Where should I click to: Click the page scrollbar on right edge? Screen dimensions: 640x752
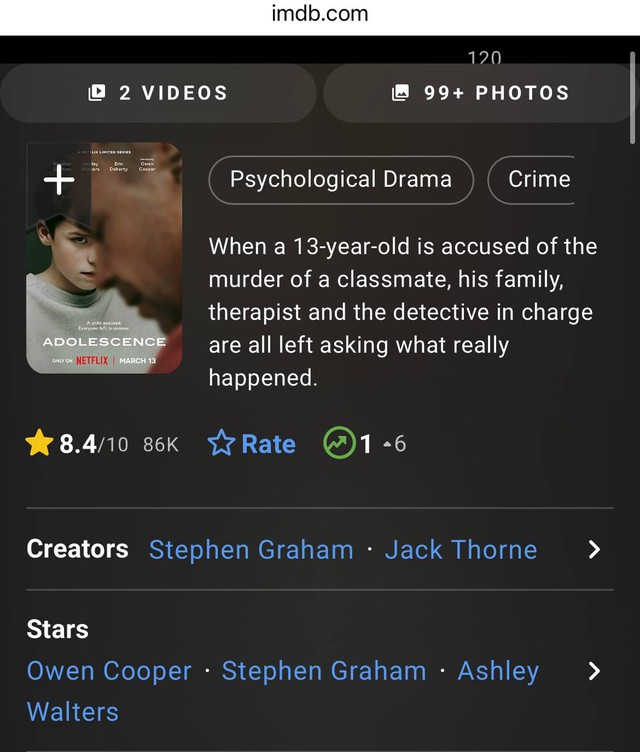pyautogui.click(x=632, y=97)
